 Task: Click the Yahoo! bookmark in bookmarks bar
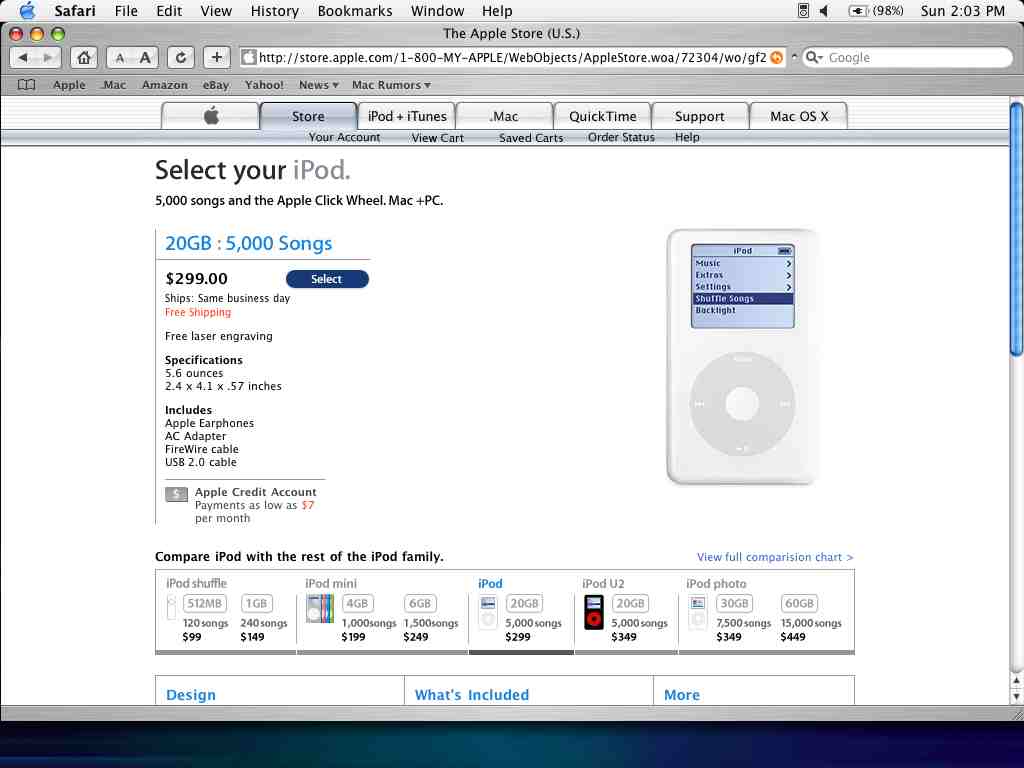coord(264,85)
